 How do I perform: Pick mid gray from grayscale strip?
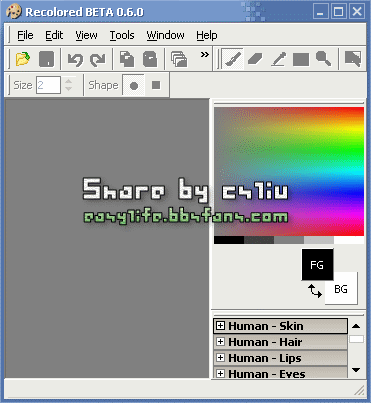pyautogui.click(x=289, y=240)
